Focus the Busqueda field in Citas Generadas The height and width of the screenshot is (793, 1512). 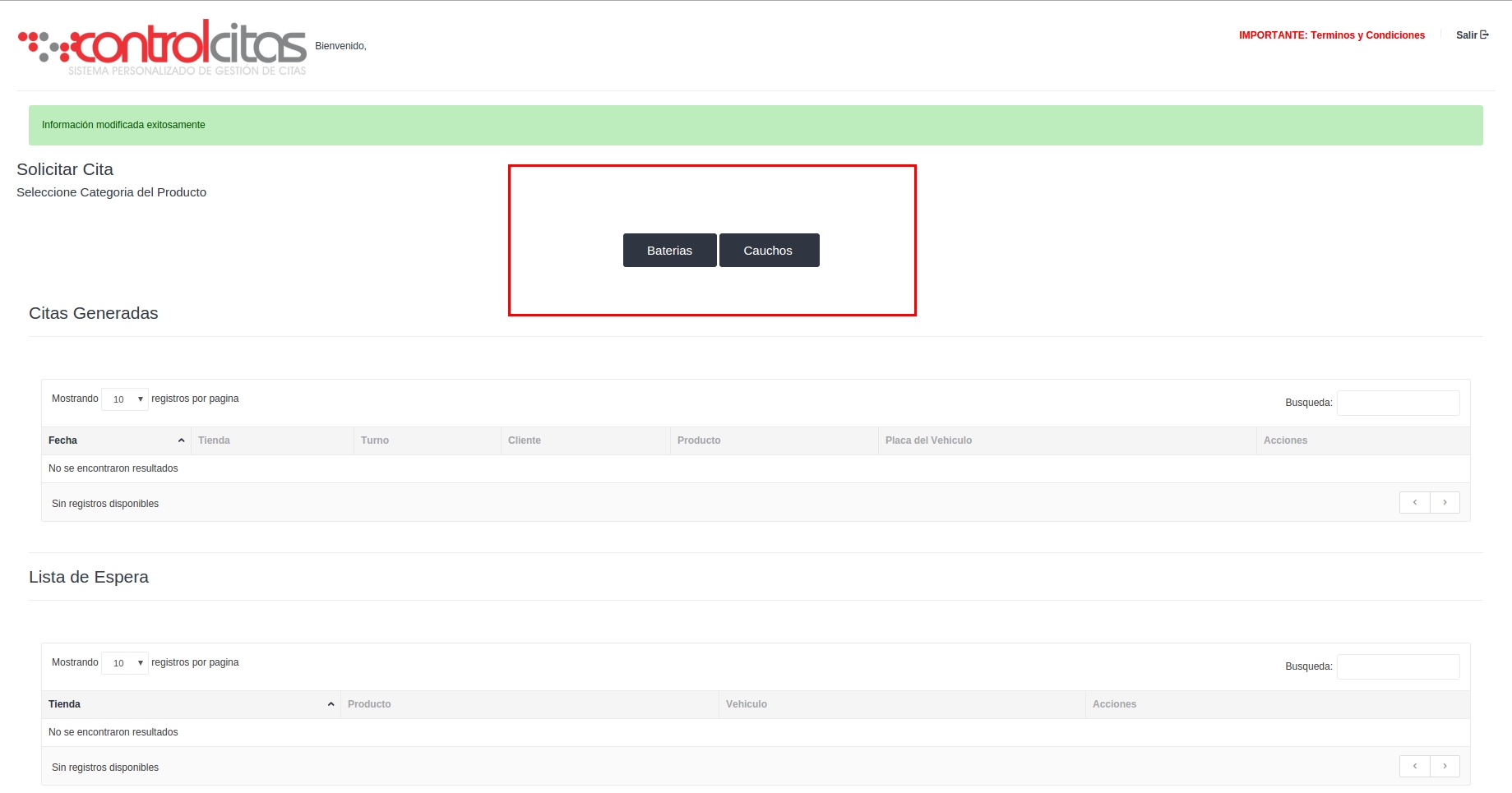(x=1398, y=403)
